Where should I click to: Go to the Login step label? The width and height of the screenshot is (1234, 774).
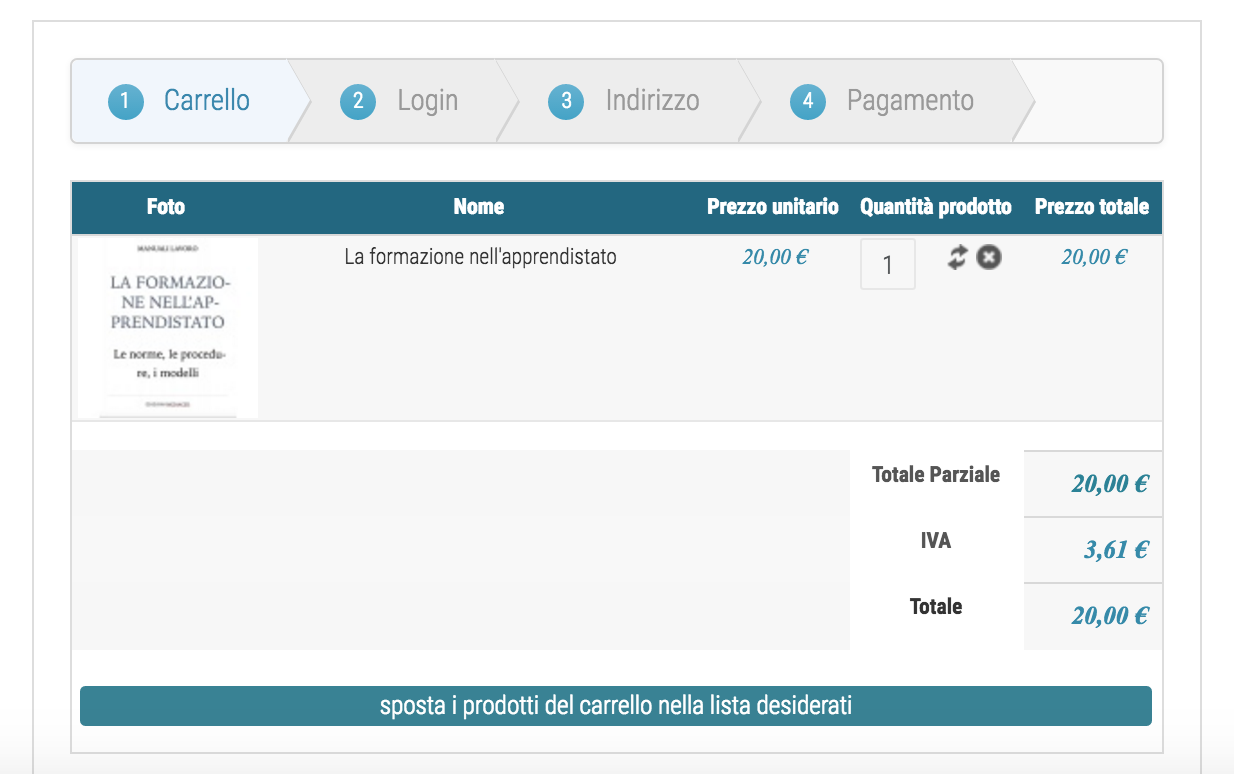click(x=427, y=101)
